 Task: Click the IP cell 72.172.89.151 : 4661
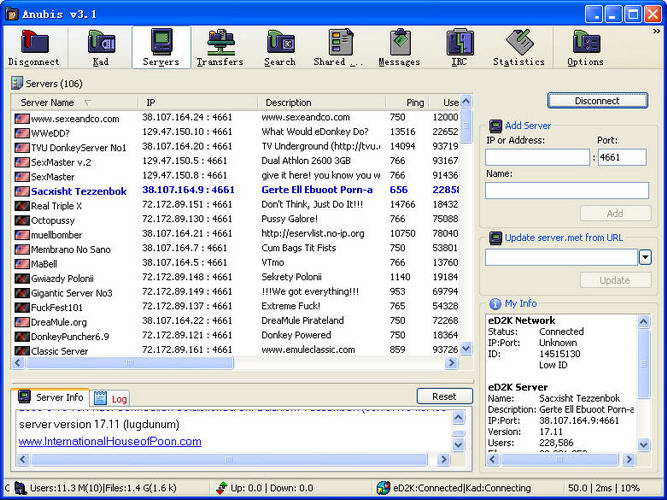[187, 205]
